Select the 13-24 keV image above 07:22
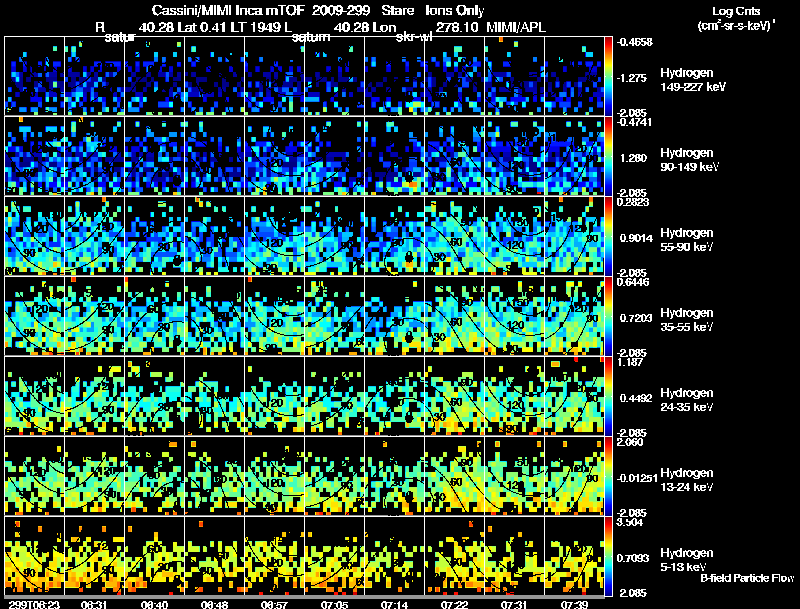 pyautogui.click(x=455, y=476)
